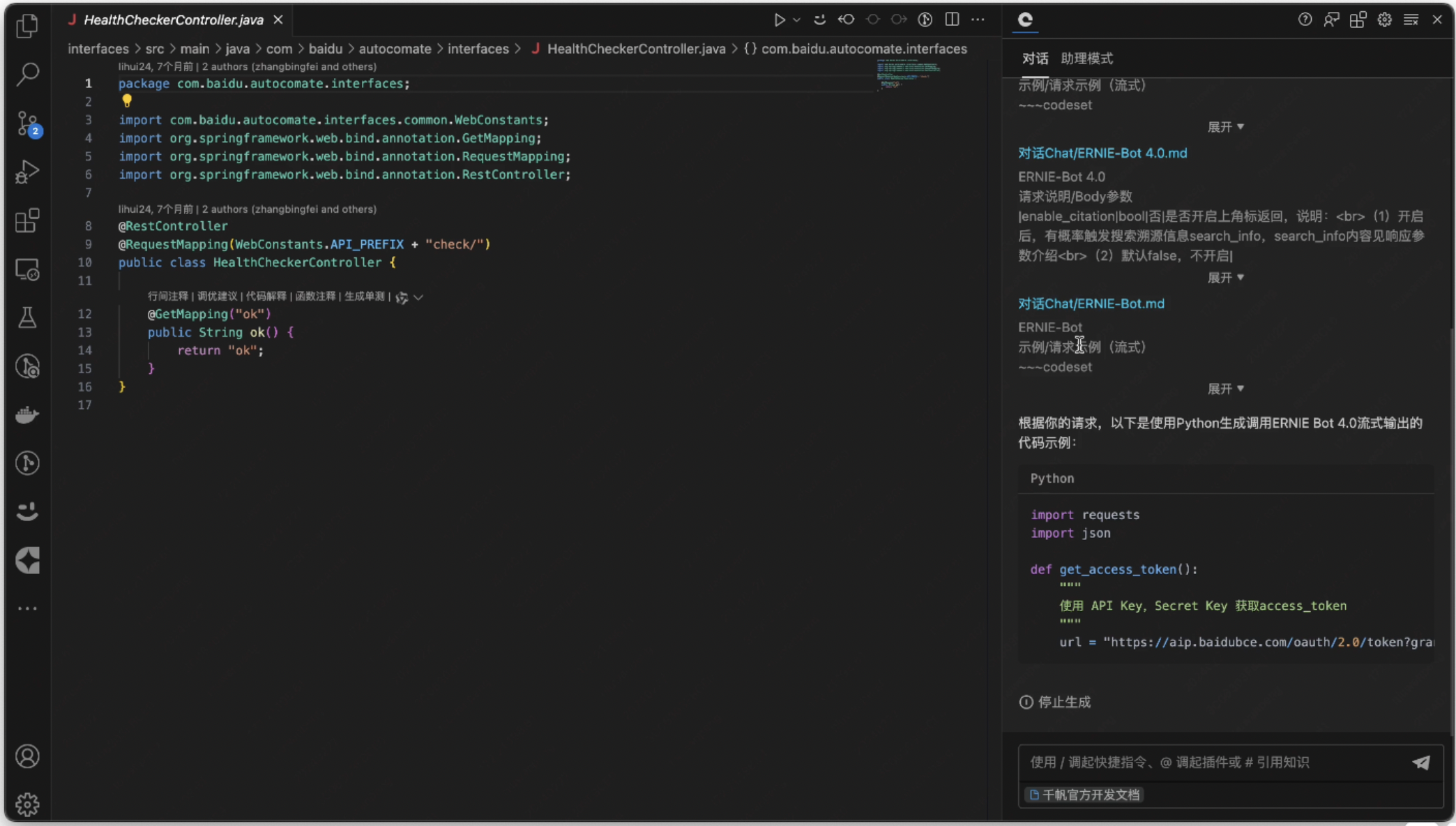Toggle file blame annotations in the editor toolbar
This screenshot has height=826, width=1456.
[x=925, y=20]
